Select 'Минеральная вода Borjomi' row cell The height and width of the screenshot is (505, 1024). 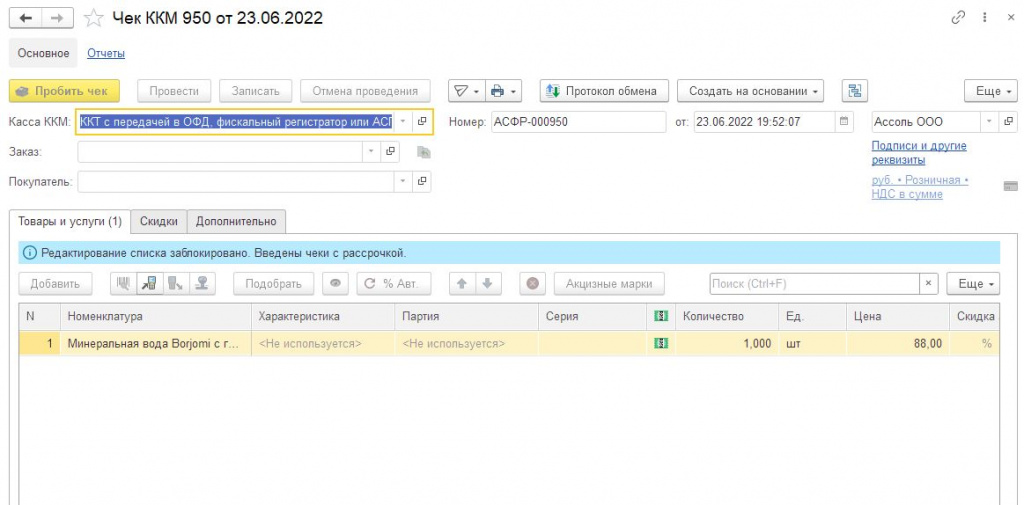(x=155, y=343)
